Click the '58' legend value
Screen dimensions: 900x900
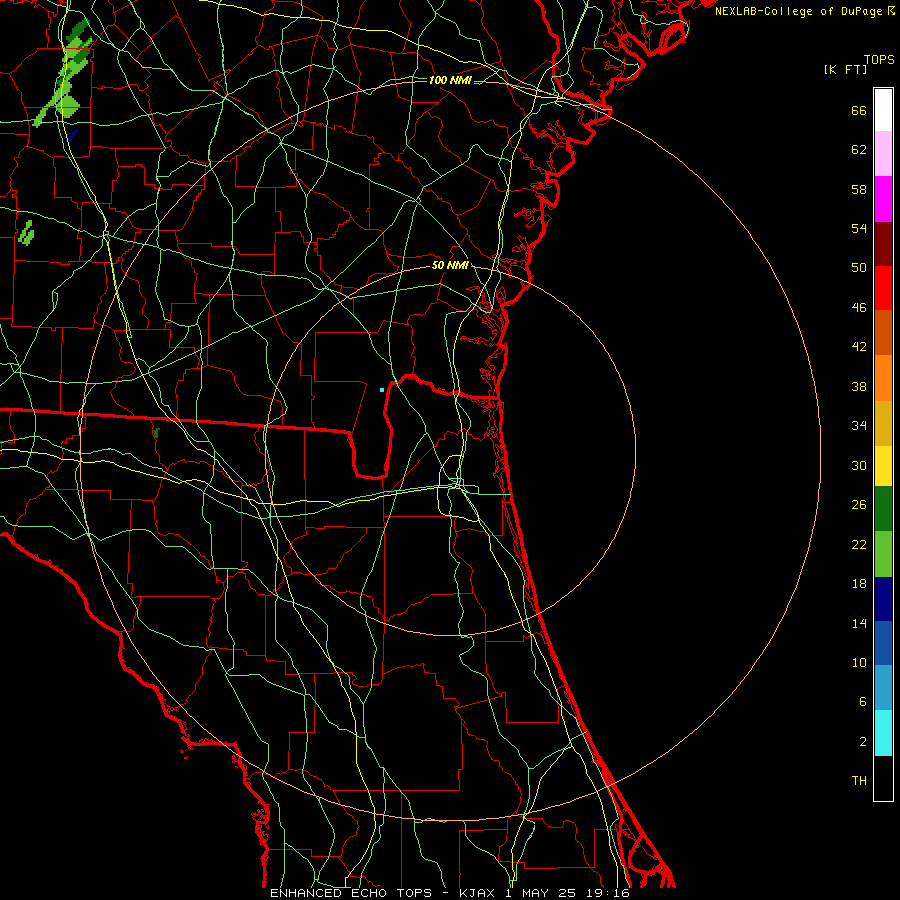click(x=859, y=189)
